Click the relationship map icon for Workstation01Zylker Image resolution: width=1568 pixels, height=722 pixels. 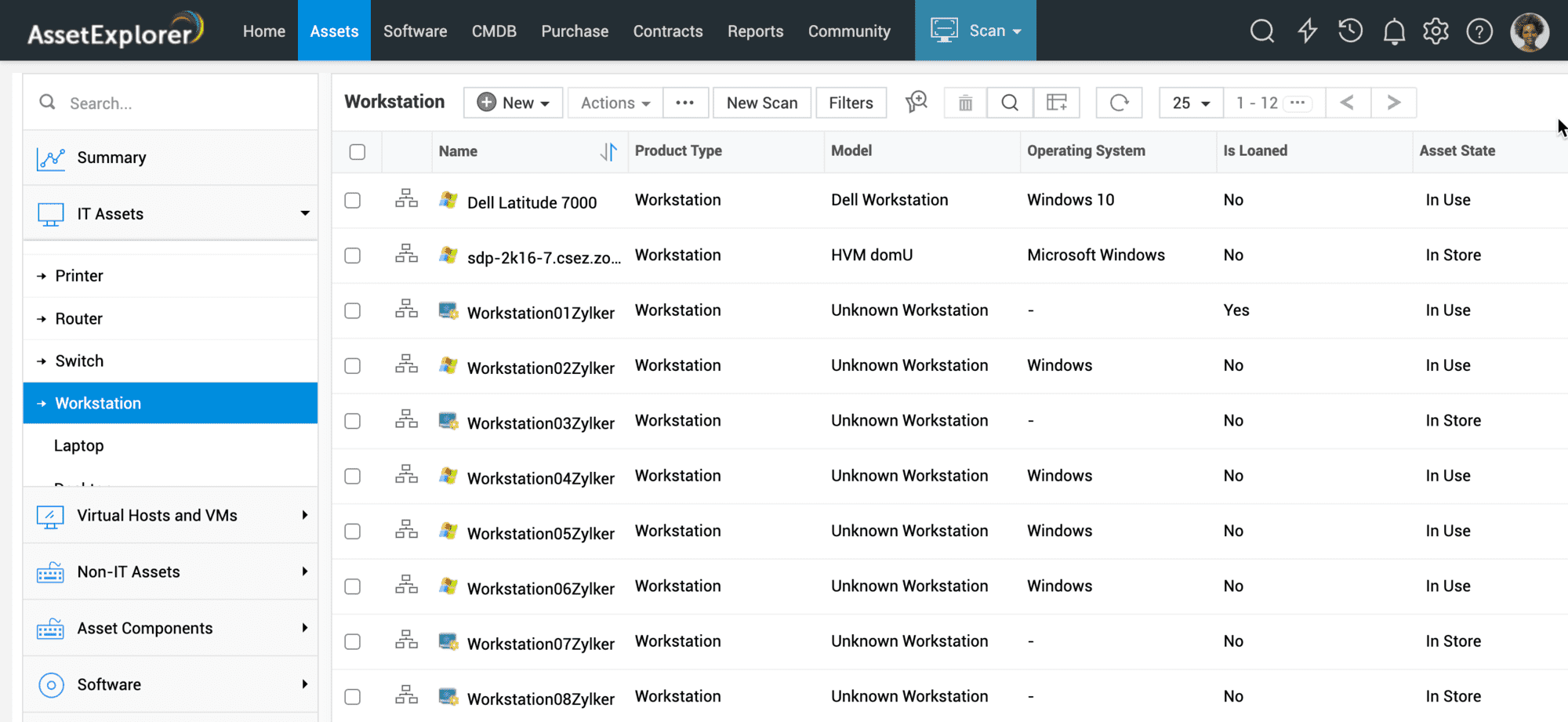point(406,310)
